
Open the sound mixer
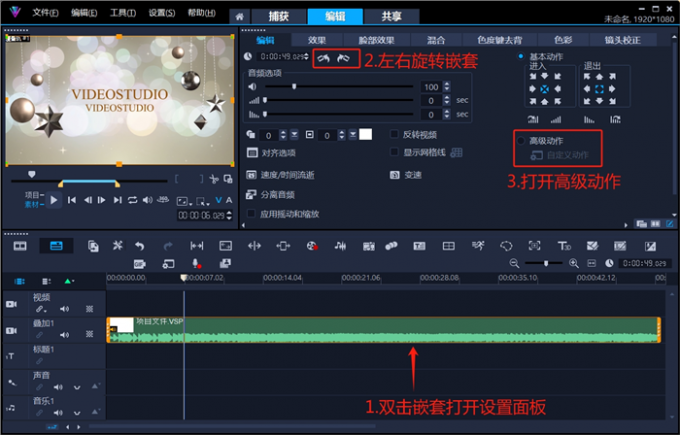point(340,246)
